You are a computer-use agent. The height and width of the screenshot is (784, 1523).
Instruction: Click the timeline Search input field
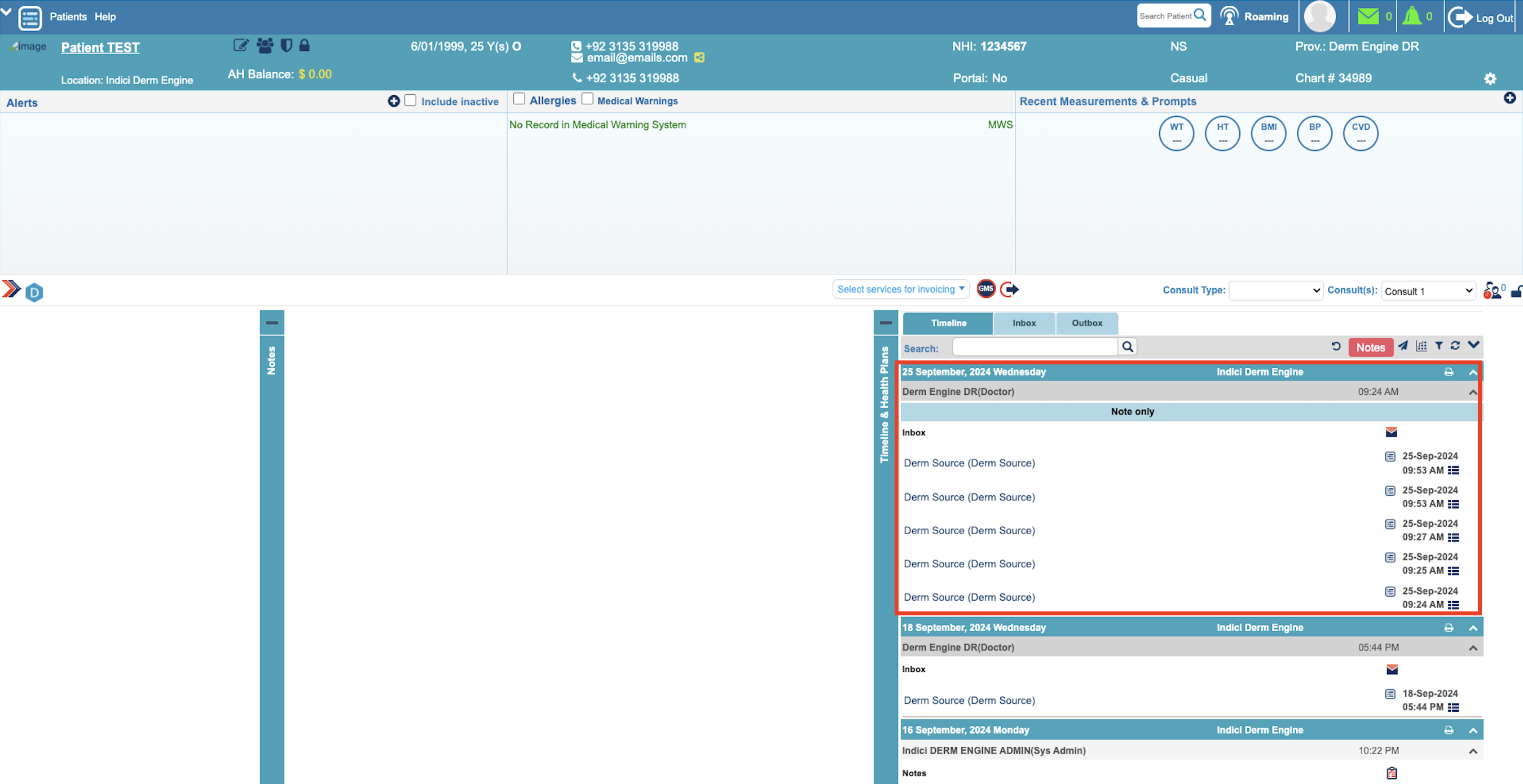tap(1035, 347)
